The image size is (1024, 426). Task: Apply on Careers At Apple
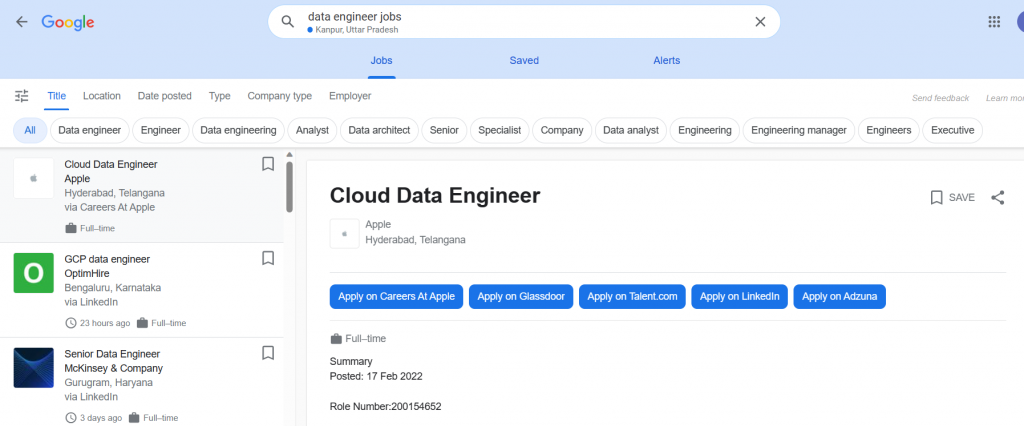click(x=396, y=297)
